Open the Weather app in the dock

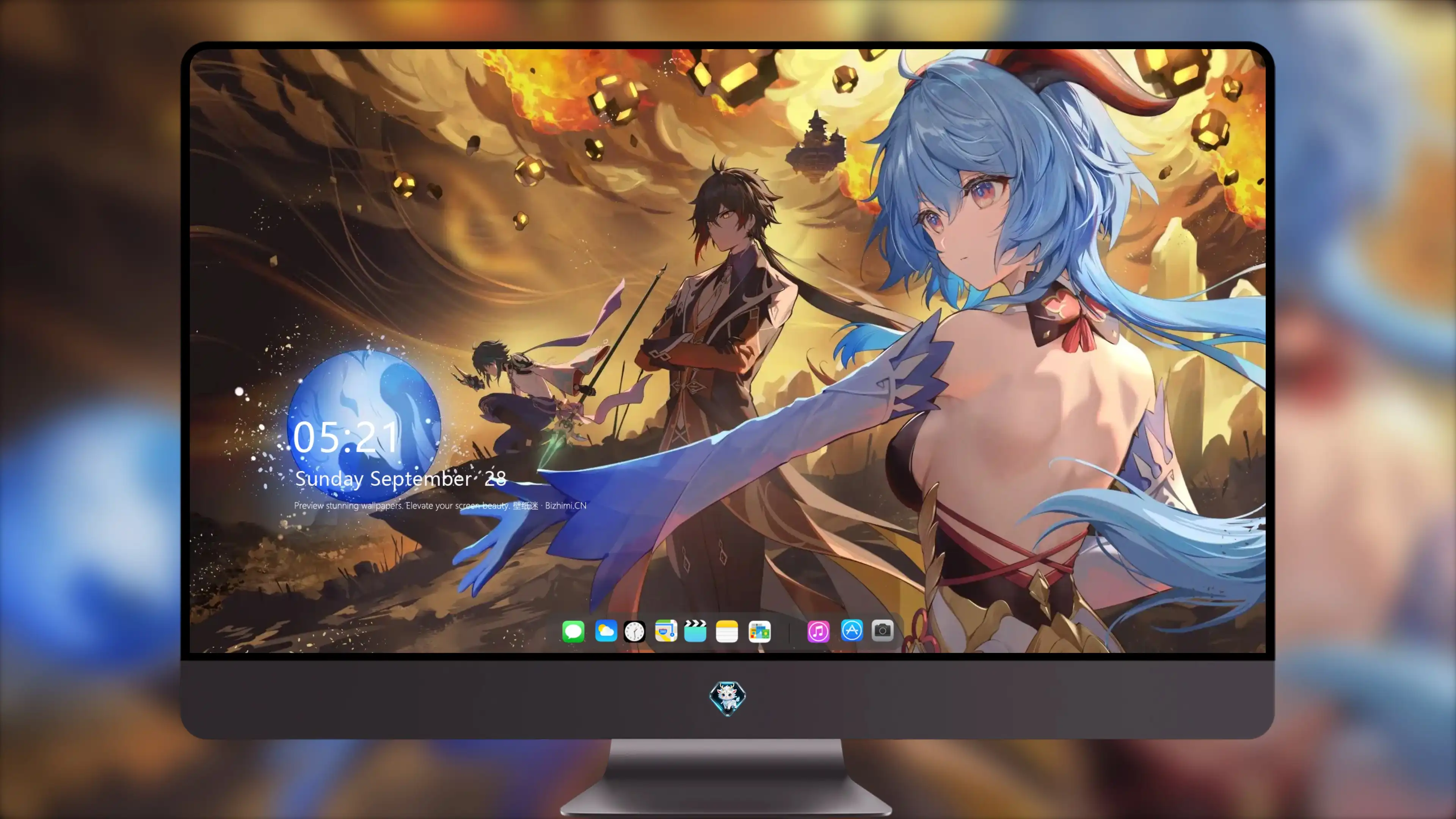606,631
